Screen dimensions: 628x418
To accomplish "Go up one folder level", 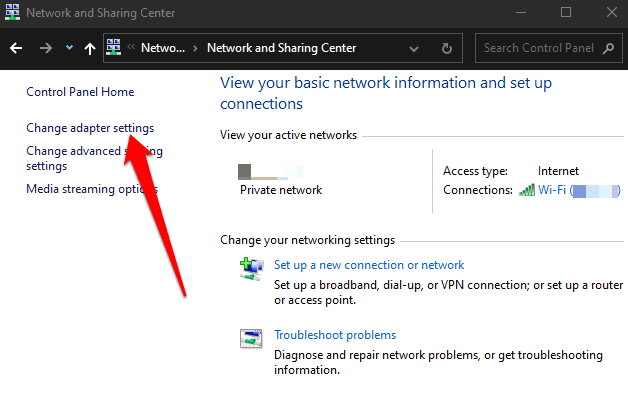I will click(x=90, y=48).
